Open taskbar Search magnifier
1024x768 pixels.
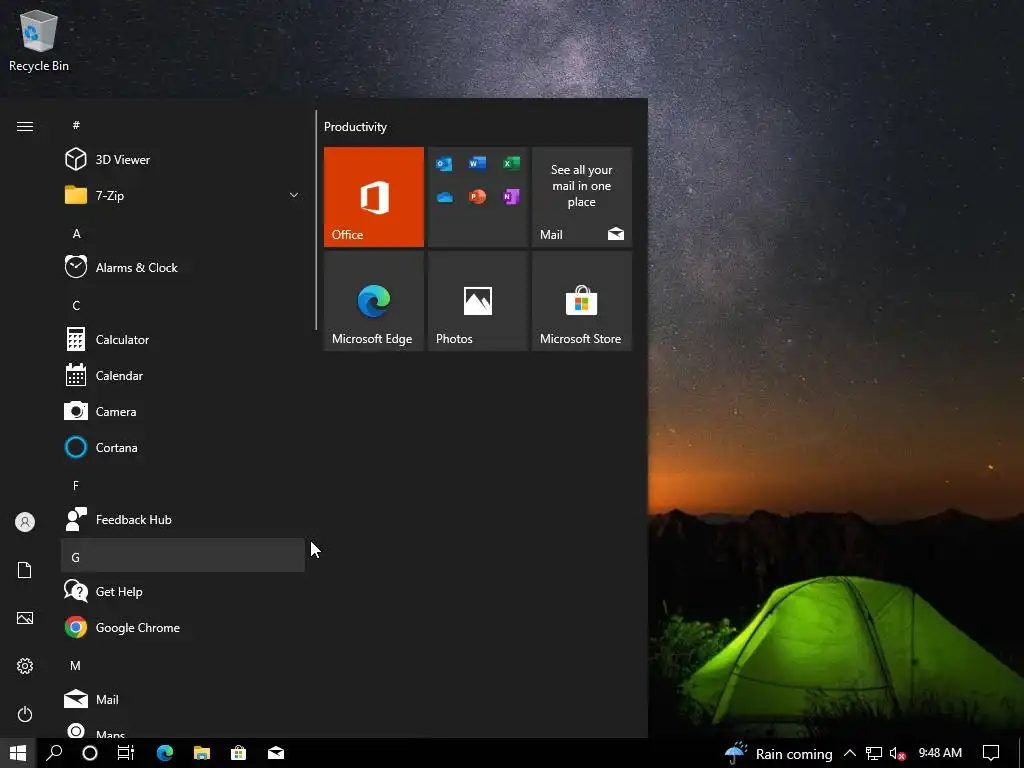[54, 753]
